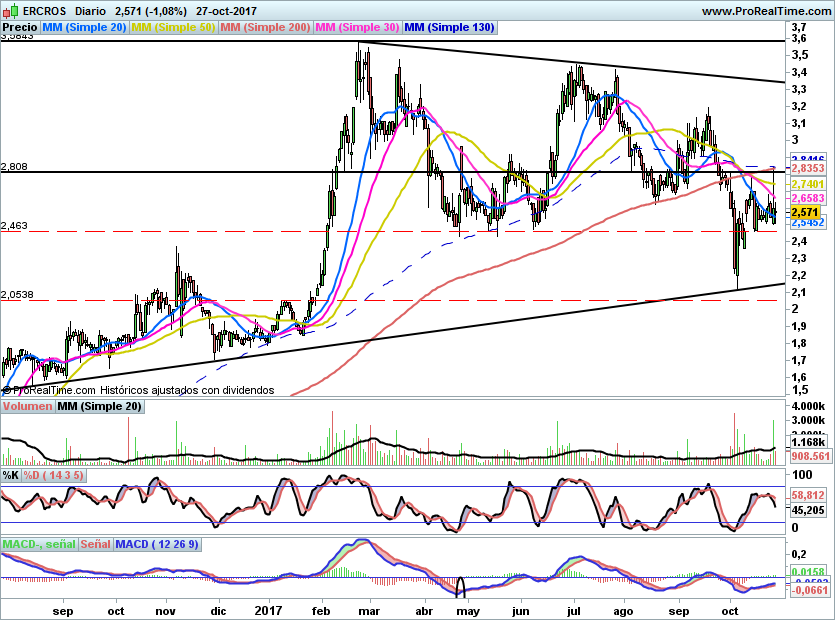
Task: Click the ProRealTime copyright icon on chart
Action: point(7,390)
